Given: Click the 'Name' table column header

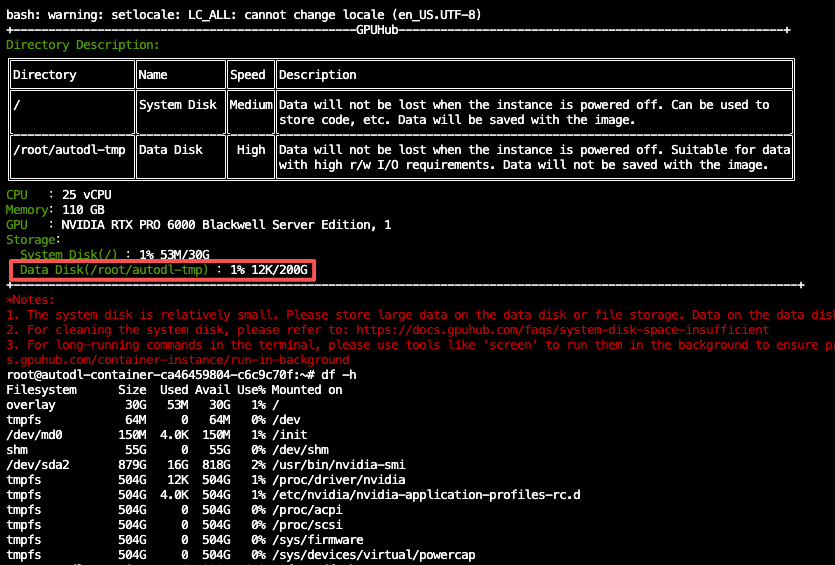Looking at the screenshot, I should click(153, 75).
